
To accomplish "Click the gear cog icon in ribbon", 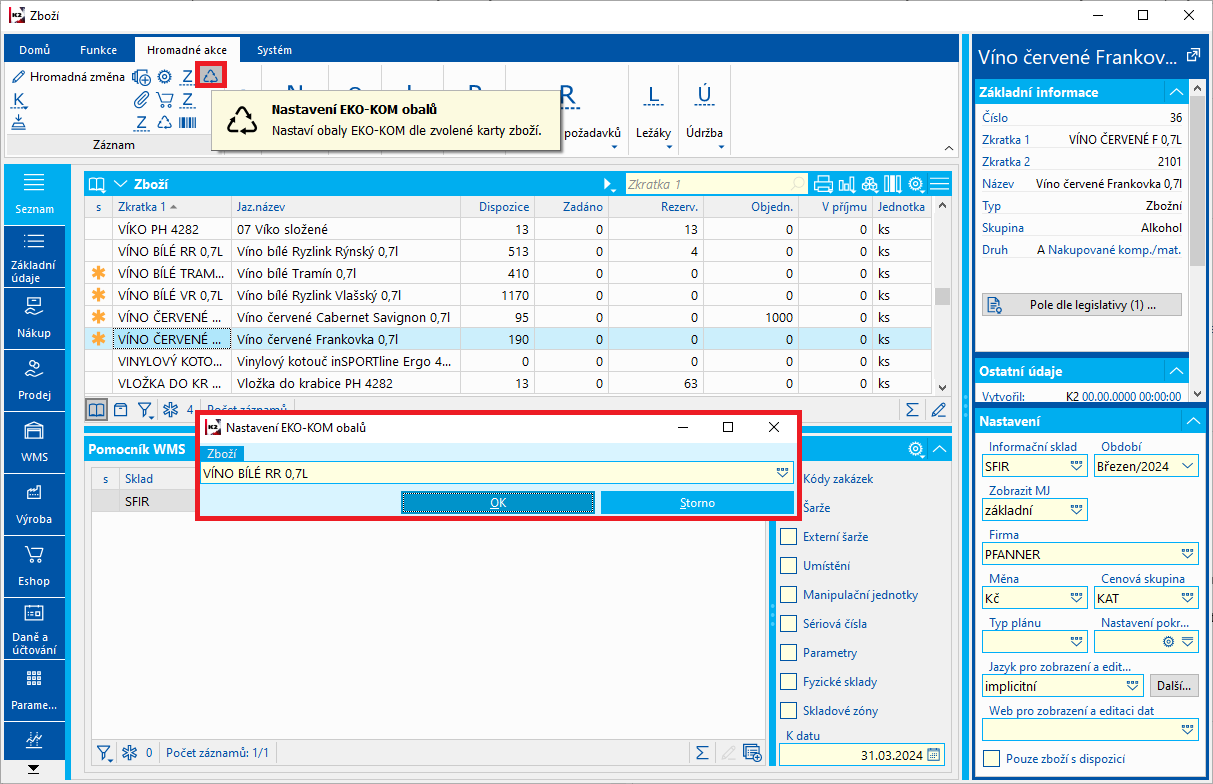I will click(x=165, y=76).
